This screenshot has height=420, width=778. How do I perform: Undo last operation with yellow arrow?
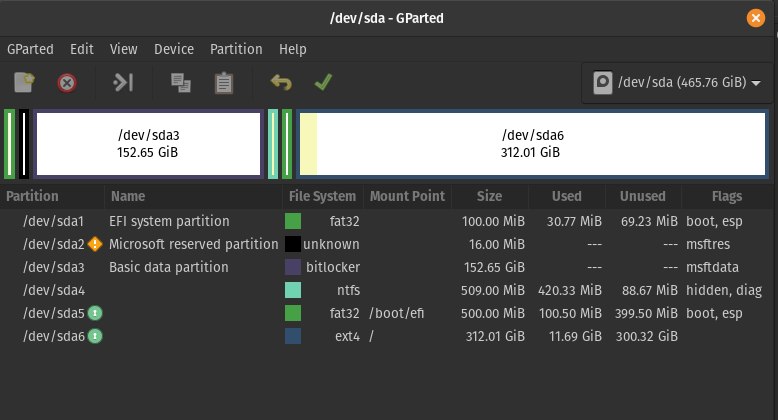point(281,82)
